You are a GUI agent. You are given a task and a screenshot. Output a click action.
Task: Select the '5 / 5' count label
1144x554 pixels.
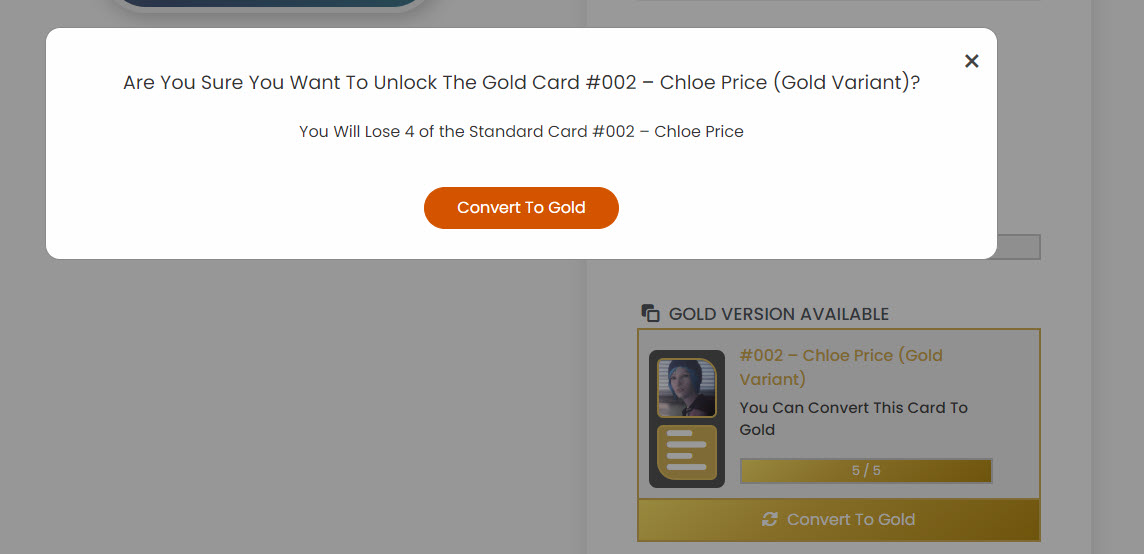click(866, 471)
